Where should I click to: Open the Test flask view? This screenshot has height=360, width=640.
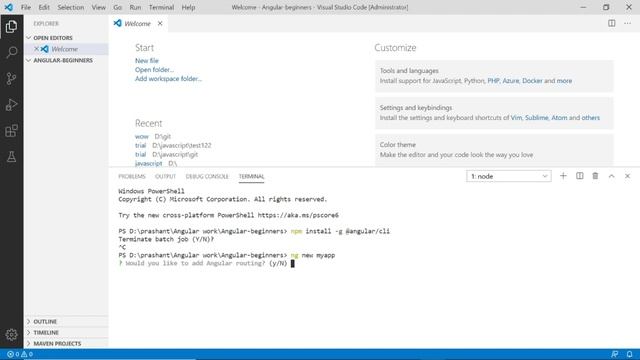[11, 157]
